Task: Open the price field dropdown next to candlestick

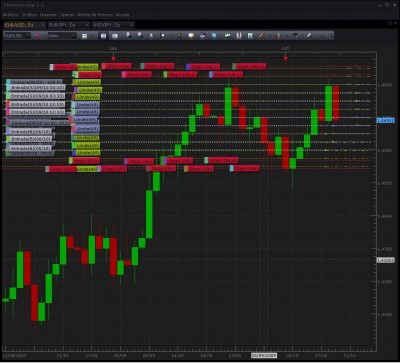Action: pos(62,36)
